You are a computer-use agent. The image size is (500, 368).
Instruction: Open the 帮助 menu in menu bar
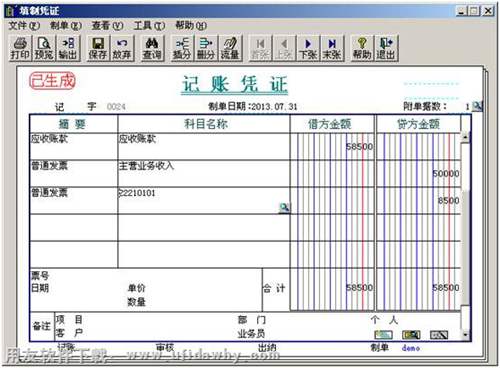191,25
